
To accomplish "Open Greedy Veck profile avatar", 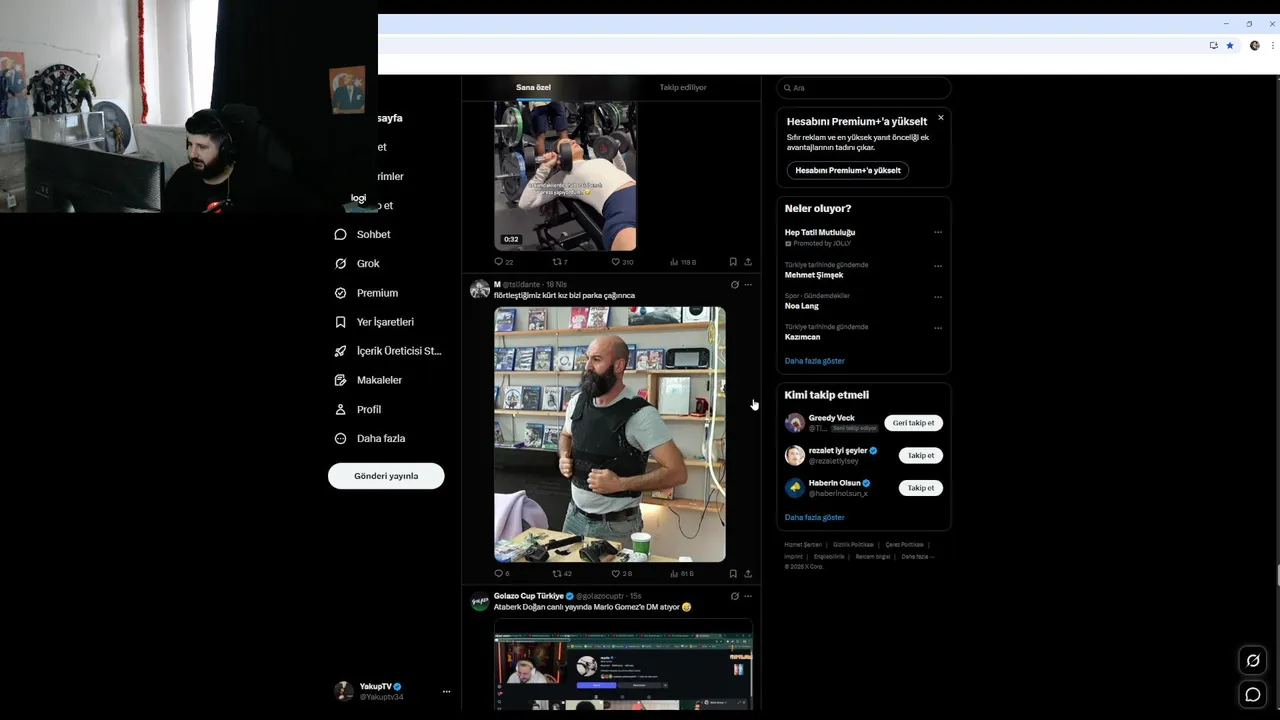I will tap(795, 423).
